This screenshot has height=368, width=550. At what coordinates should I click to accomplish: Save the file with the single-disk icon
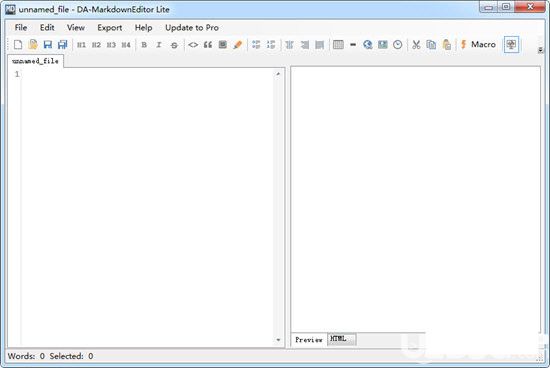click(x=48, y=45)
